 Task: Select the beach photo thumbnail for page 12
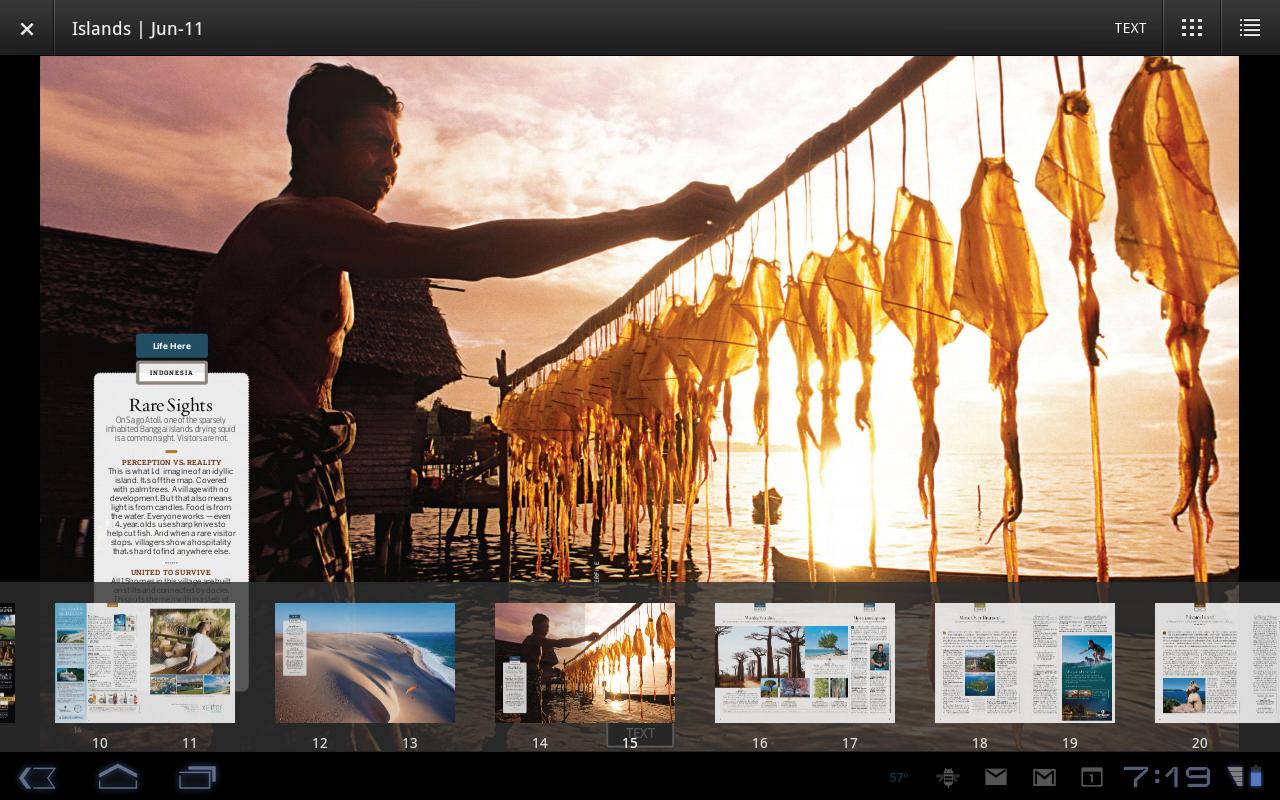coord(320,663)
